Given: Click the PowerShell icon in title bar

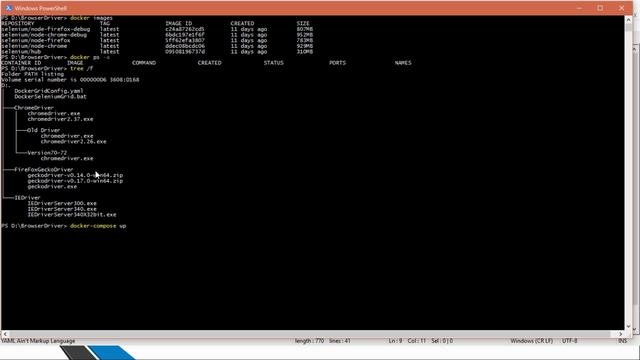Looking at the screenshot, I should click(9, 8).
